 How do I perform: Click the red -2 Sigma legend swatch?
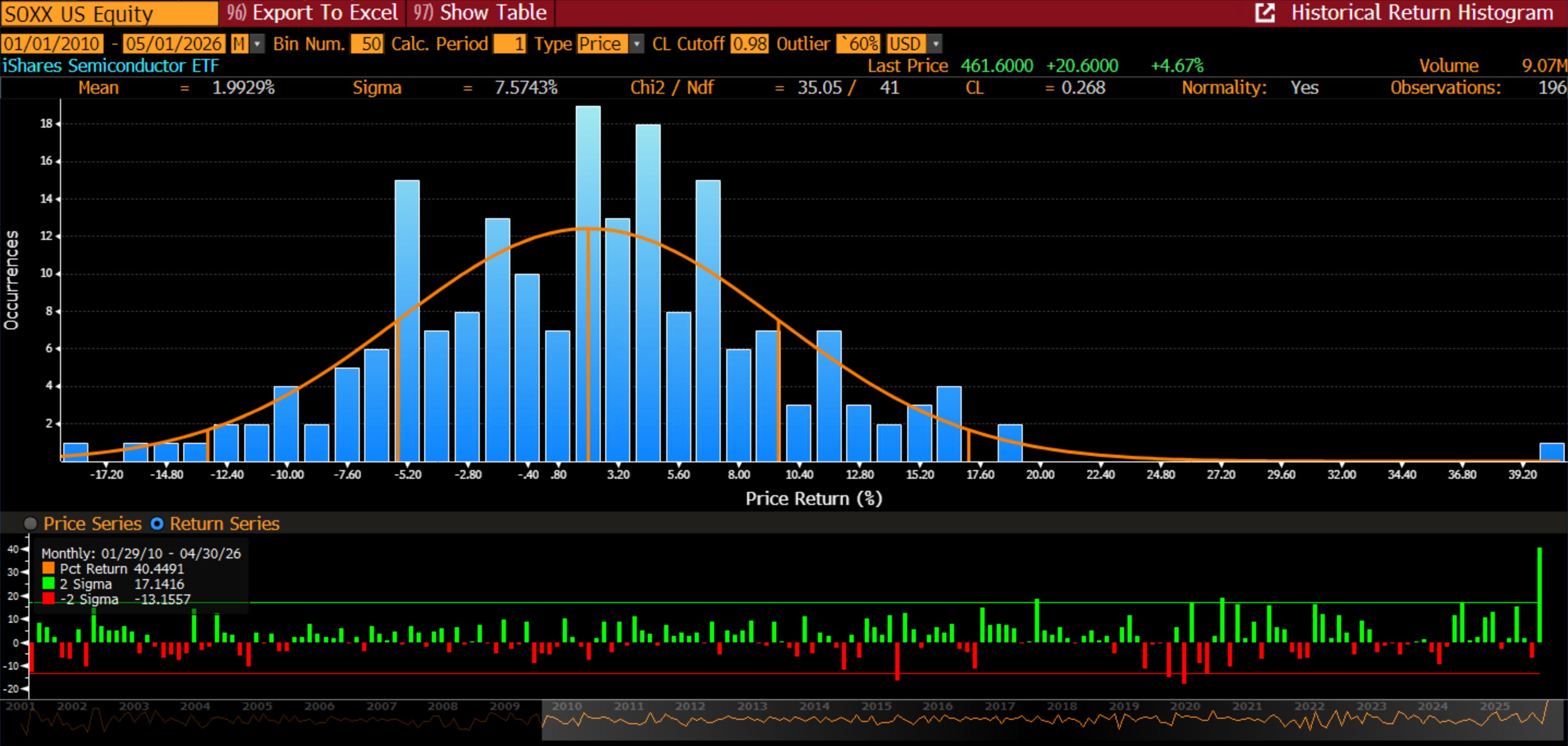tap(49, 599)
